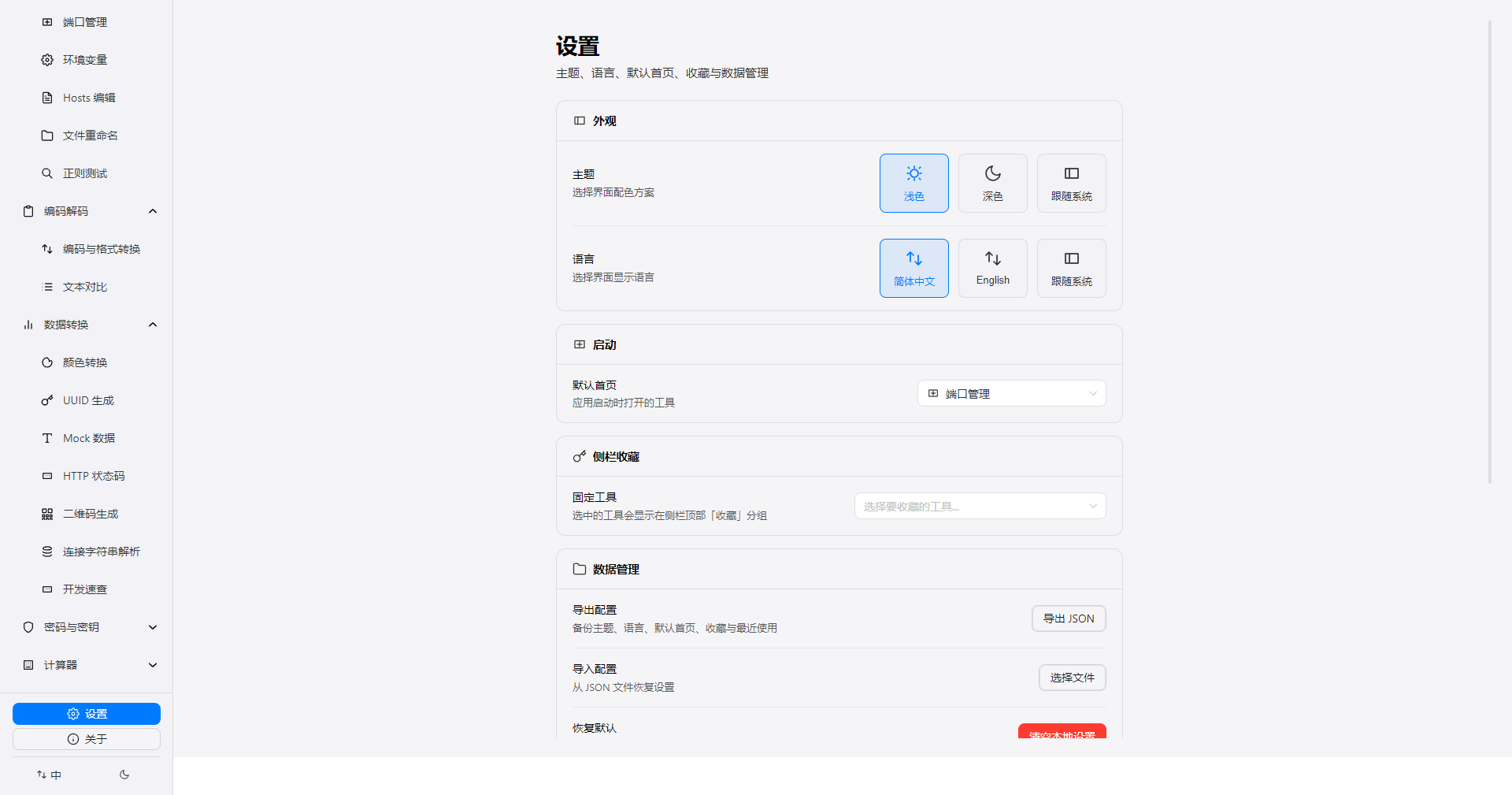1512x795 pixels.
Task: Expand the 计算器 group chevron
Action: [153, 665]
